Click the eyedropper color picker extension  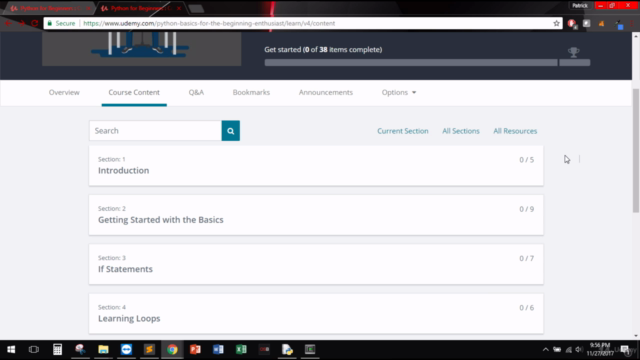620,24
